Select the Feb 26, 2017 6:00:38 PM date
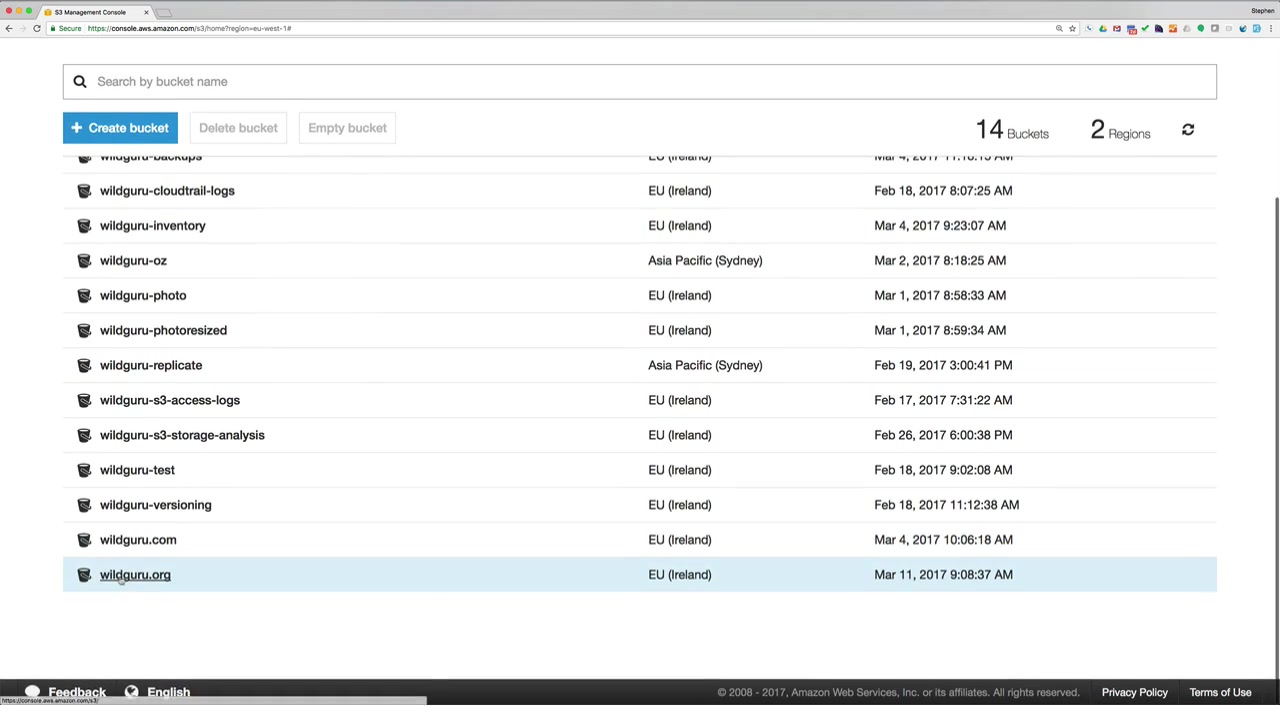Screen dimensions: 1280x720 tap(943, 436)
